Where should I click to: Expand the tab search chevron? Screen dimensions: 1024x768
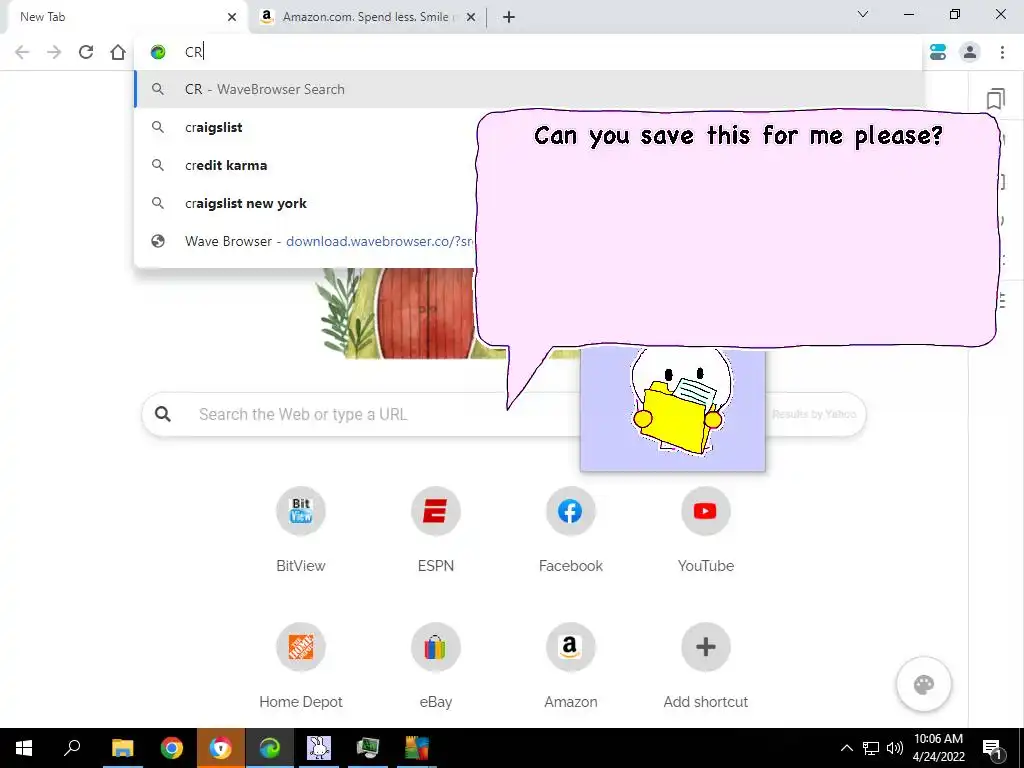click(863, 14)
